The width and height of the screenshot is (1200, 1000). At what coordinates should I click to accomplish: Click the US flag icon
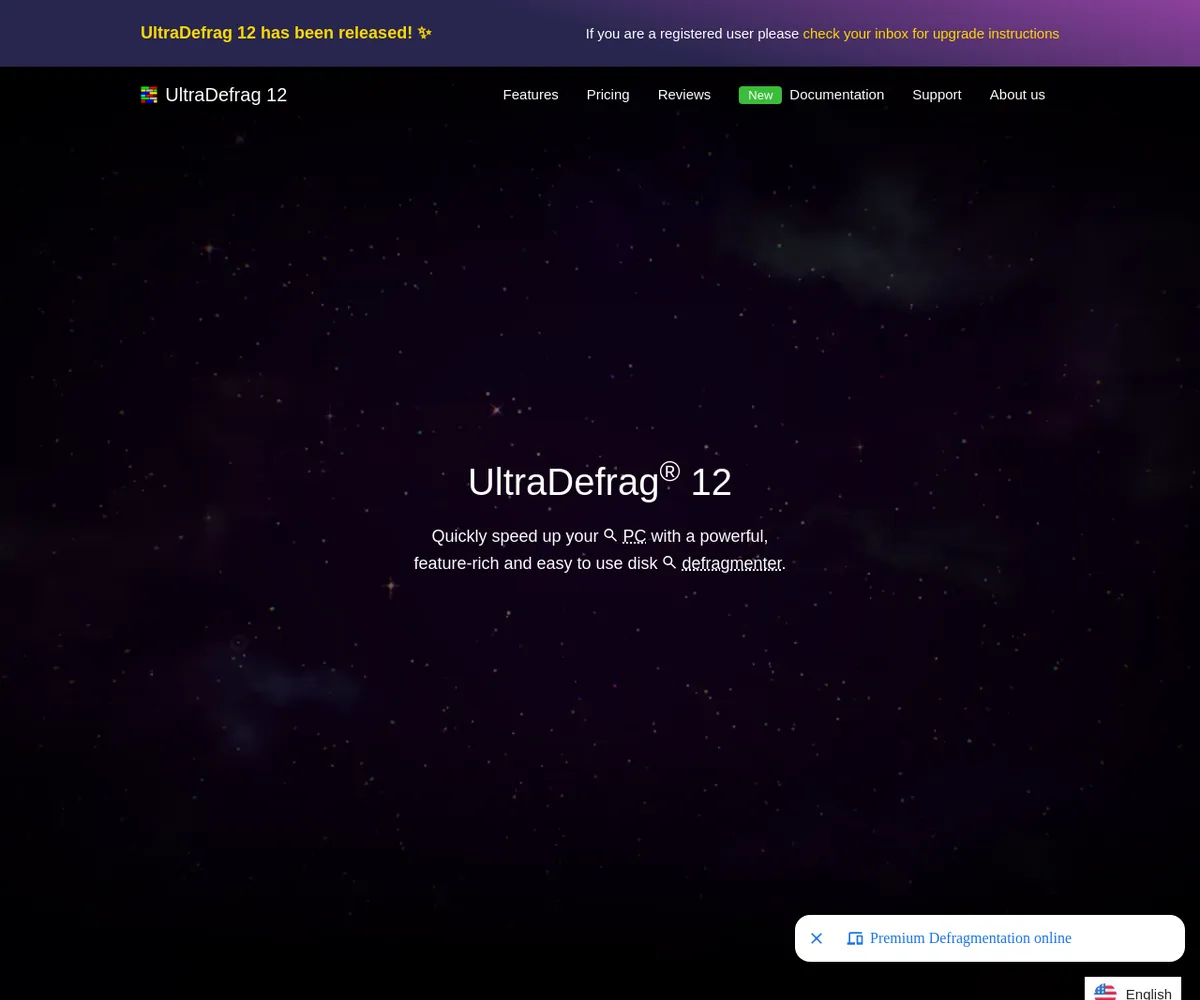1105,993
